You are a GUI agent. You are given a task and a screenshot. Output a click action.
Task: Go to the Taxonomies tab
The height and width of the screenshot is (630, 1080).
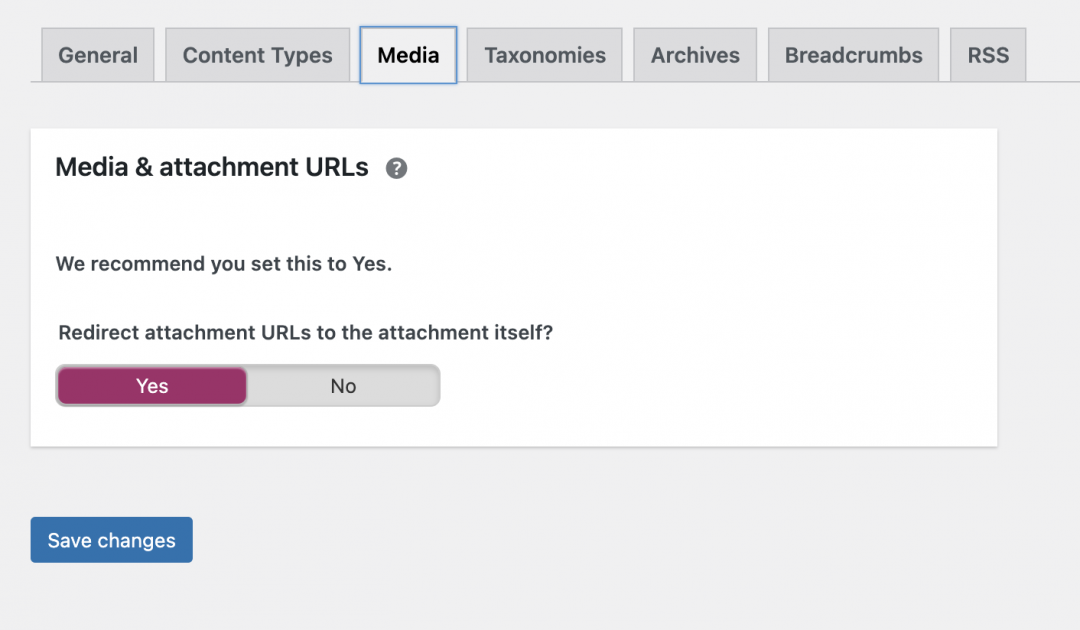[545, 55]
